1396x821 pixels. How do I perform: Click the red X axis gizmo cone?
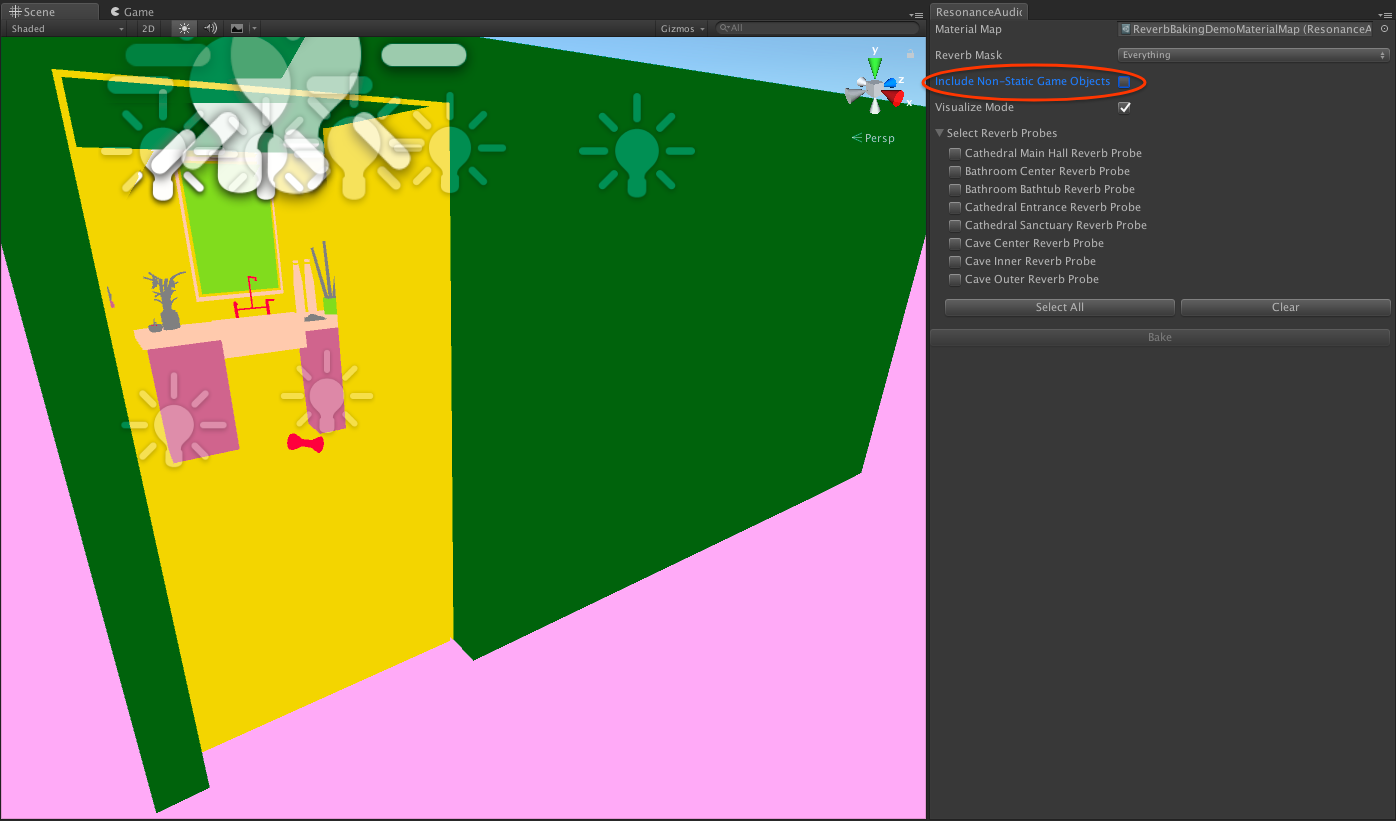(895, 97)
